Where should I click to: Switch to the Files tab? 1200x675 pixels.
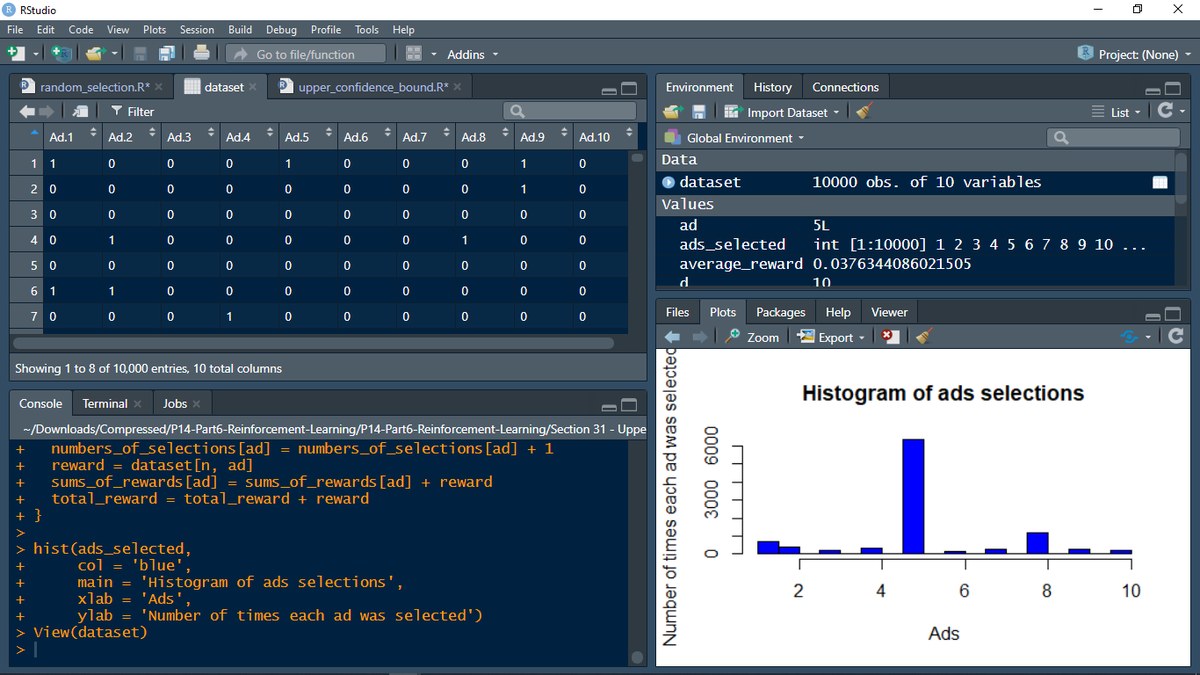pos(677,312)
